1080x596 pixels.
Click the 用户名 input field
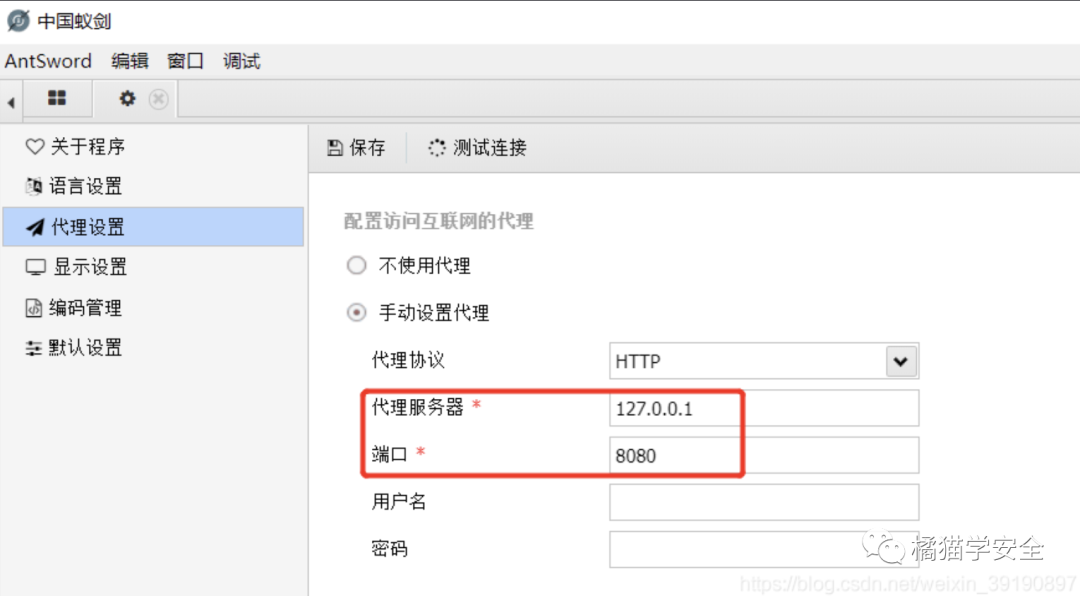pyautogui.click(x=764, y=502)
